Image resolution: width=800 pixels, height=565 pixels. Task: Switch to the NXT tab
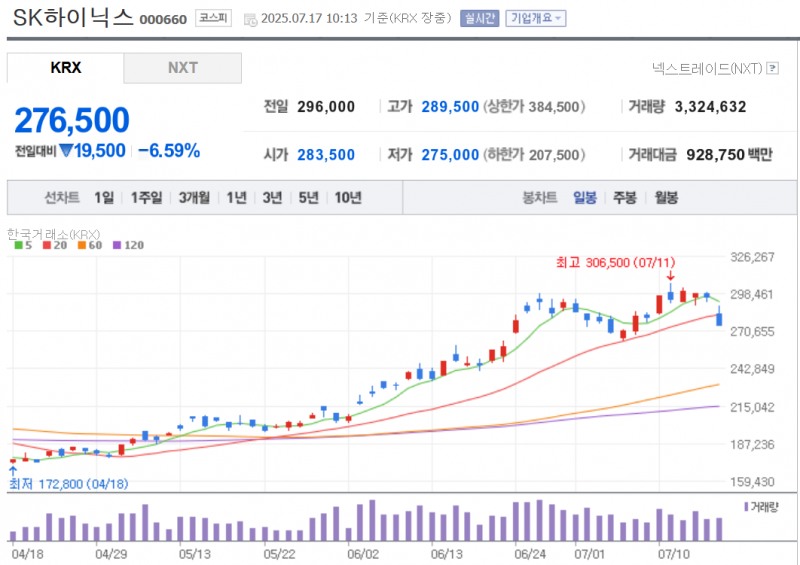183,68
